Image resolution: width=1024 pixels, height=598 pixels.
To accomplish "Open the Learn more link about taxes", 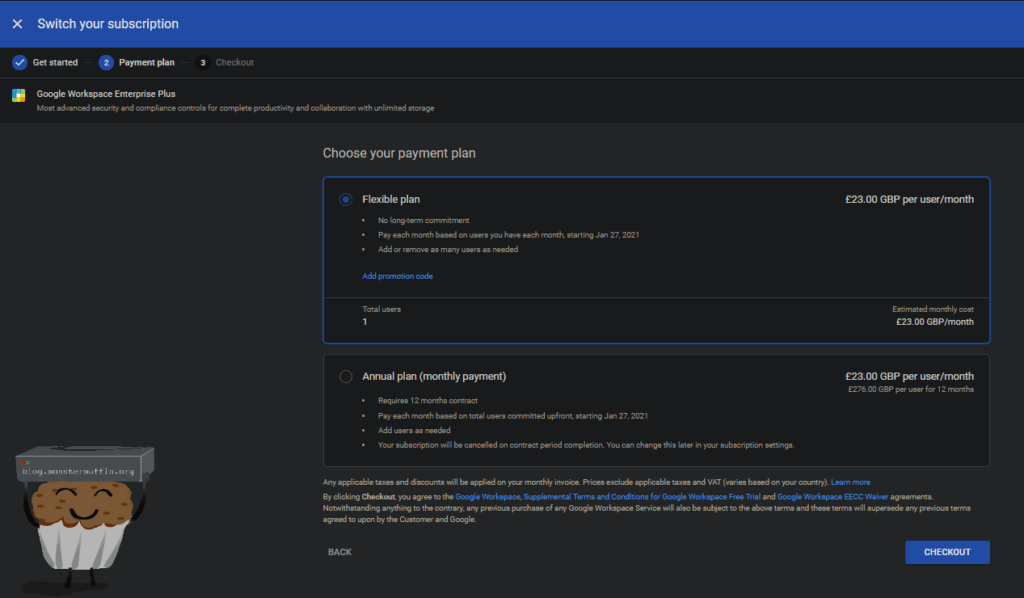I will click(x=850, y=482).
